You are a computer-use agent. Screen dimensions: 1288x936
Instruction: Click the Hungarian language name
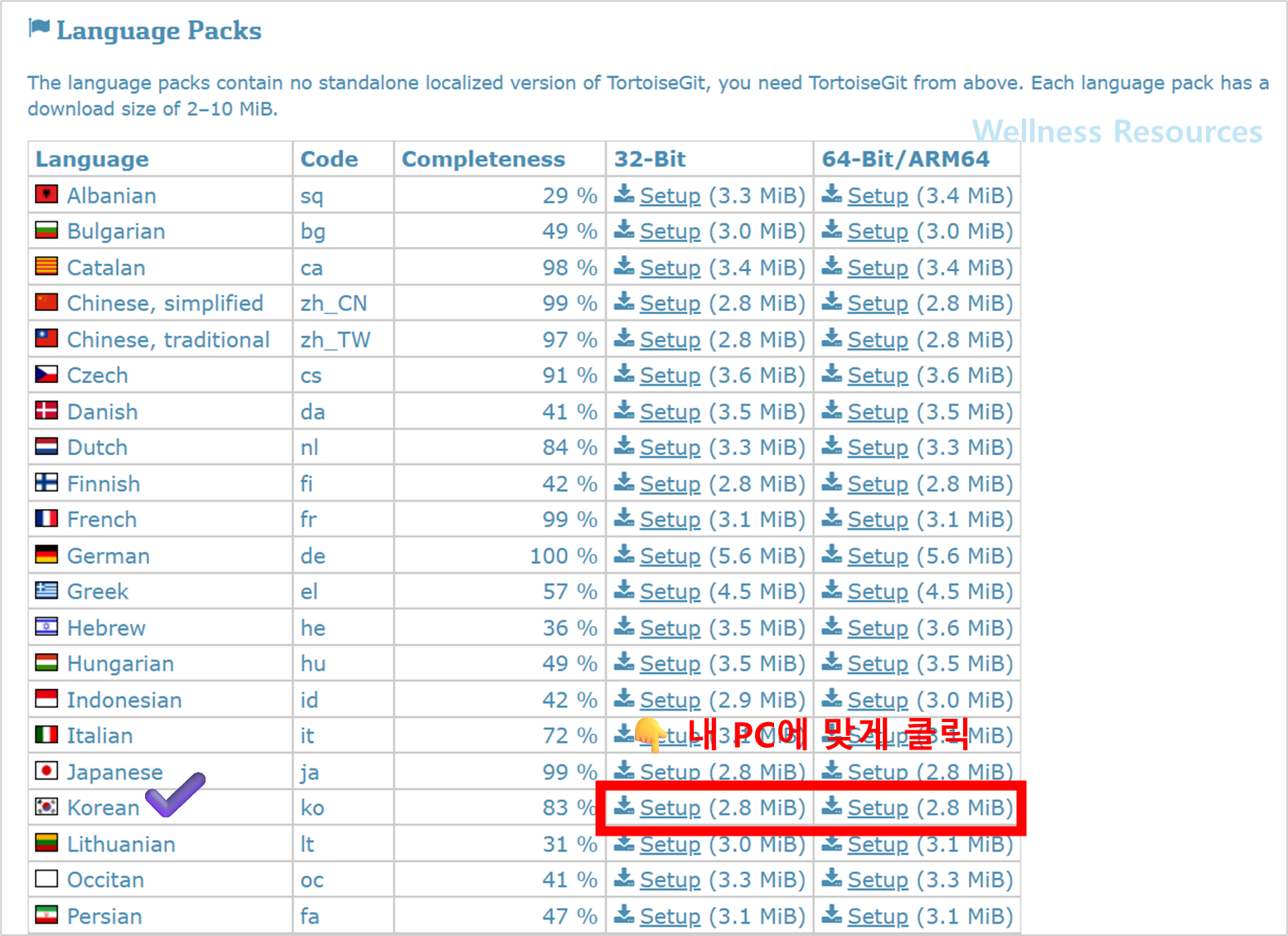pyautogui.click(x=120, y=664)
